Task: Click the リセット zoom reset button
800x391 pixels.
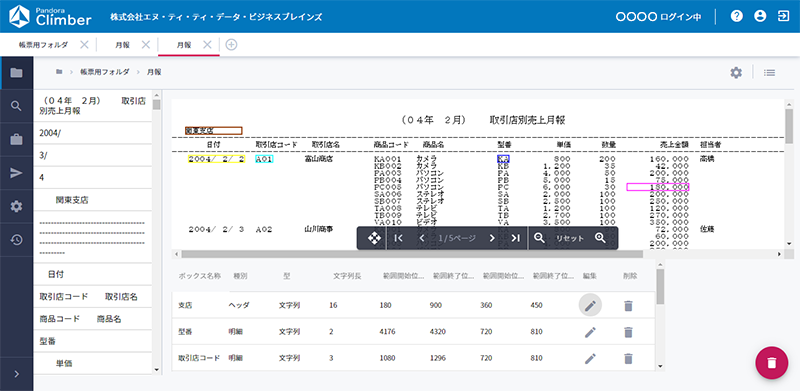Action: click(569, 238)
